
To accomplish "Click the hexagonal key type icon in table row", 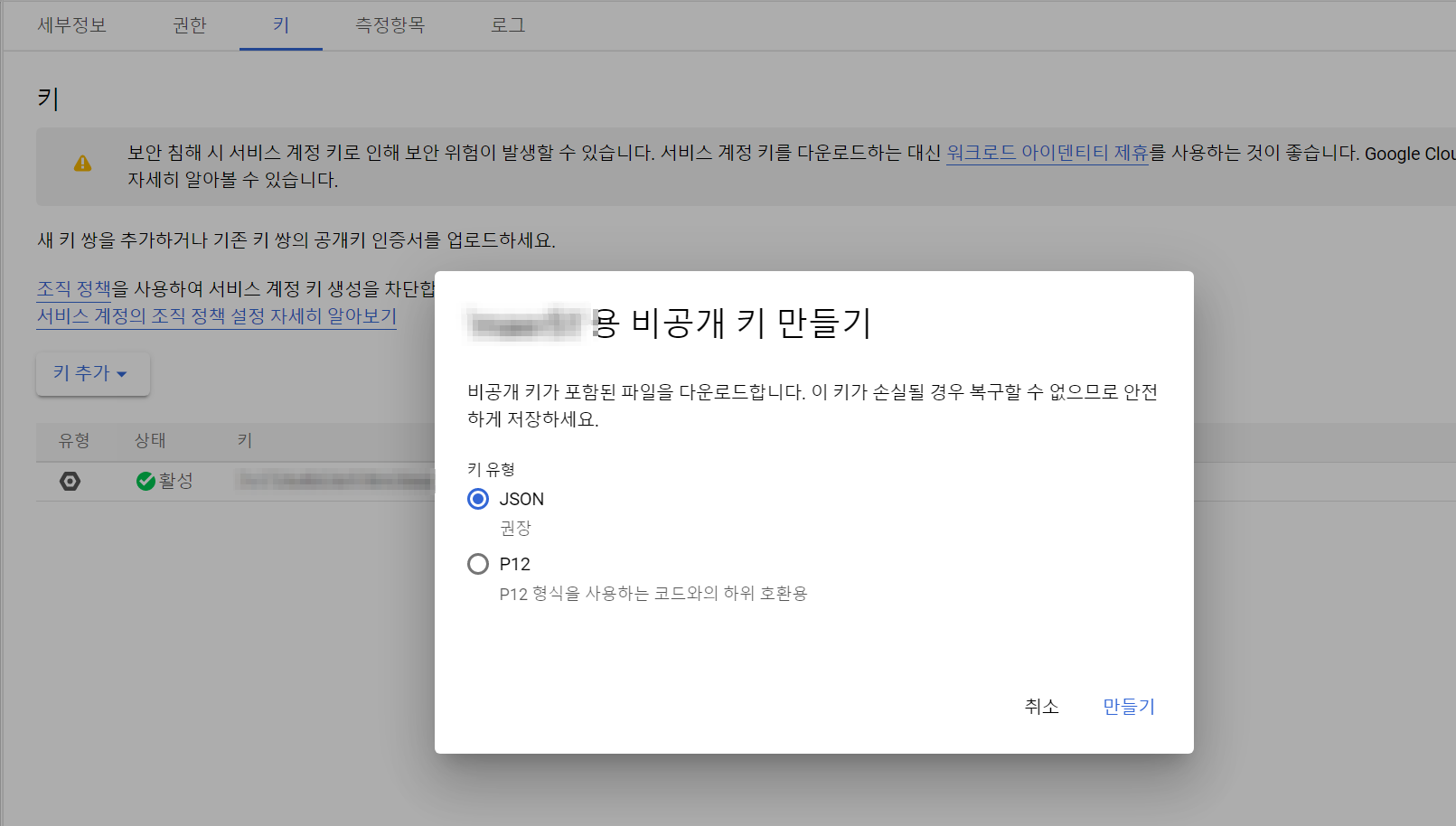I will pos(70,481).
